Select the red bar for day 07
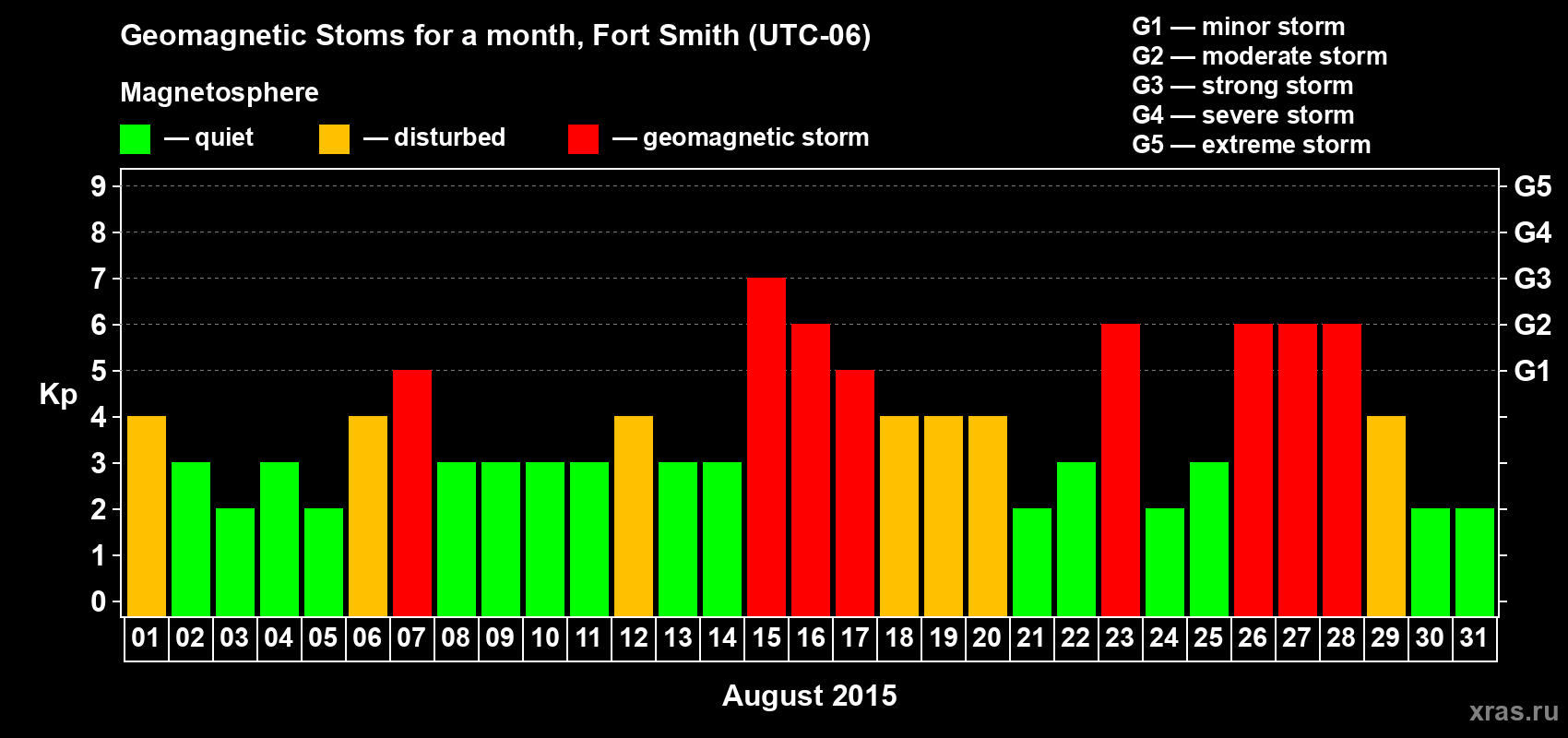This screenshot has width=1568, height=738. (412, 493)
